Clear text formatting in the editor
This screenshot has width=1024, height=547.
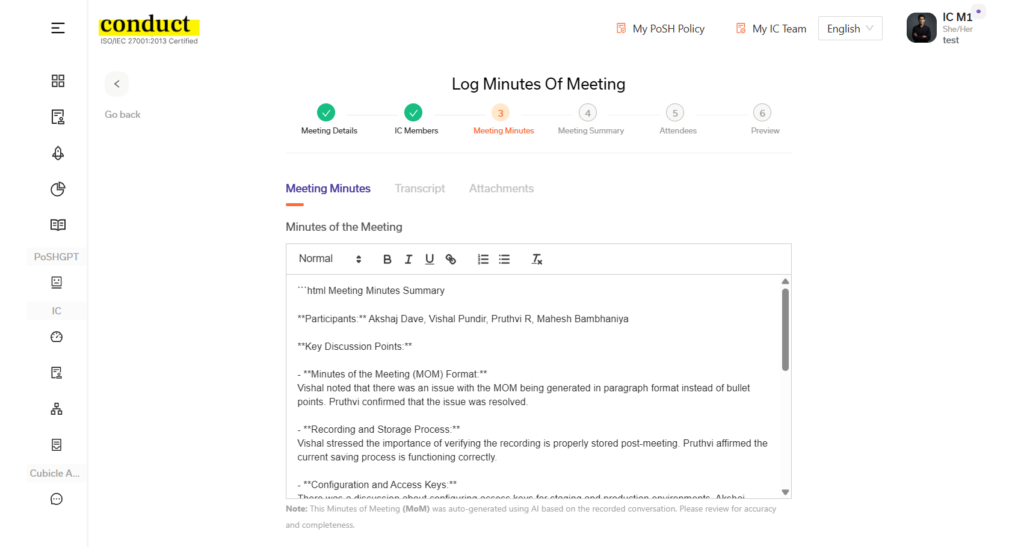[537, 259]
